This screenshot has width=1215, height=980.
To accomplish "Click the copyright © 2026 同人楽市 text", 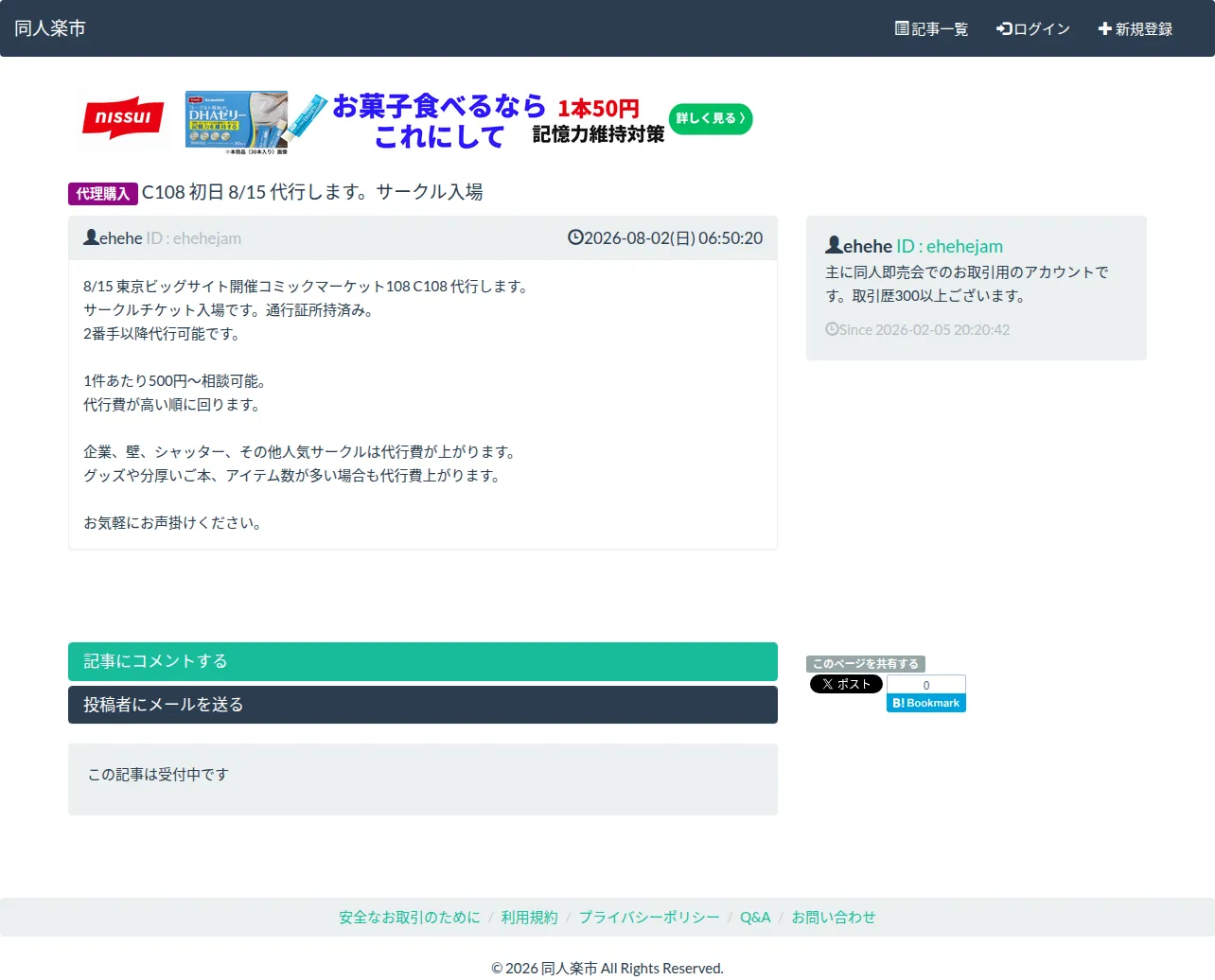I will (x=607, y=968).
